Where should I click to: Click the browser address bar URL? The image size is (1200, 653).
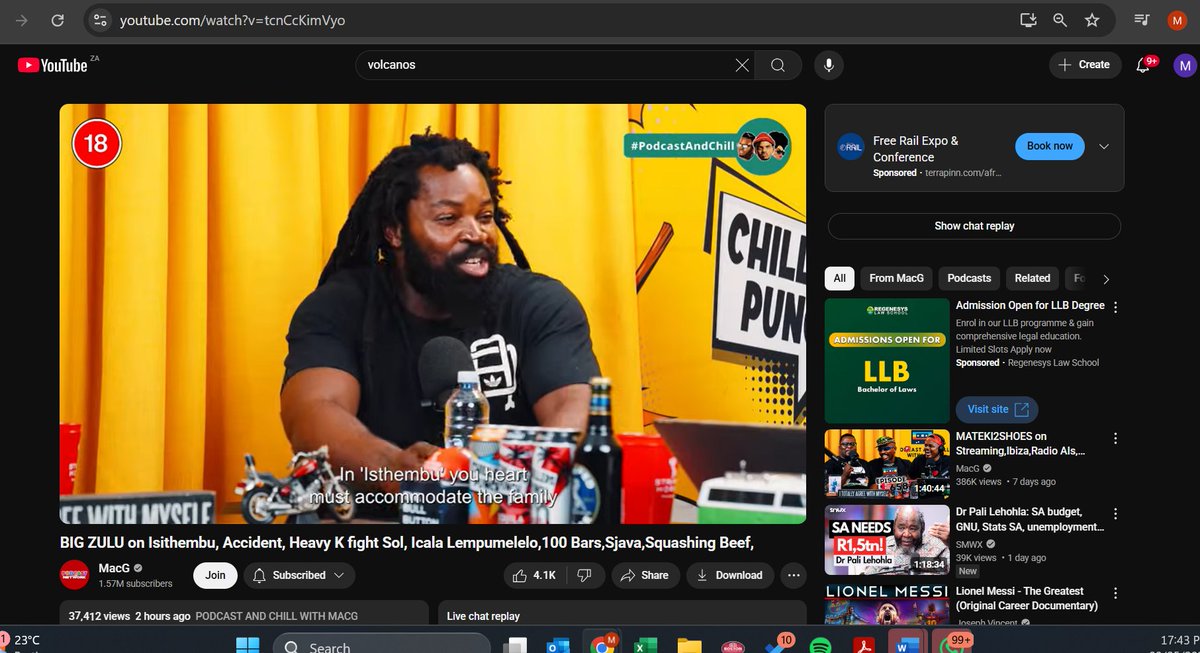point(232,20)
